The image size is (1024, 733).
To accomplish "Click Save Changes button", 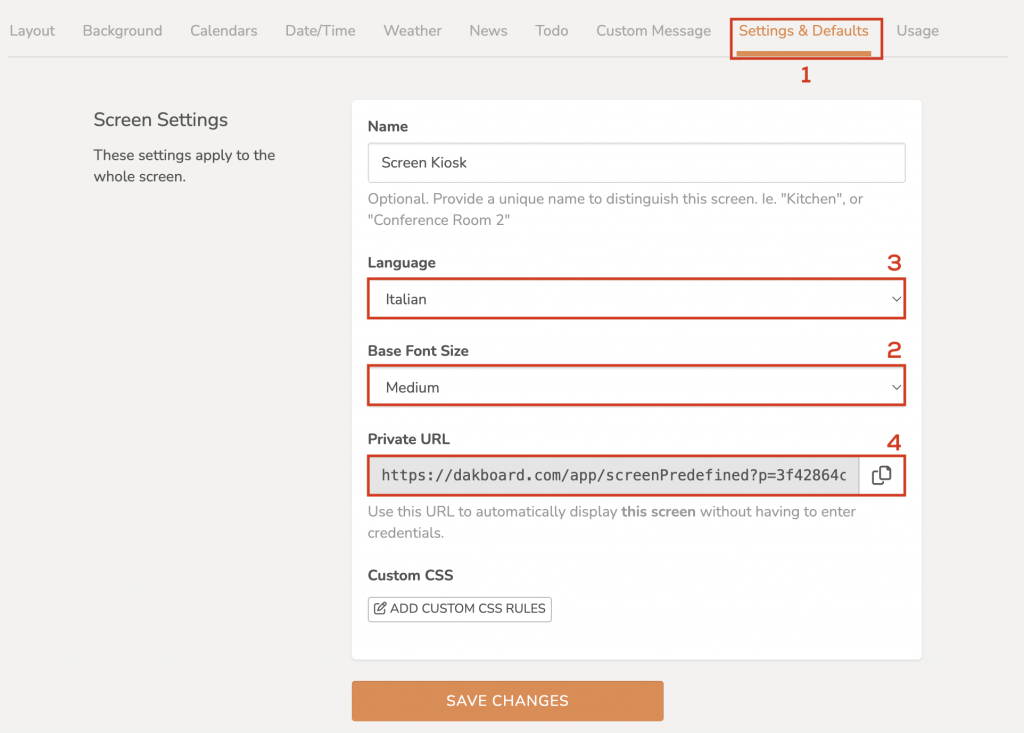I will point(507,701).
